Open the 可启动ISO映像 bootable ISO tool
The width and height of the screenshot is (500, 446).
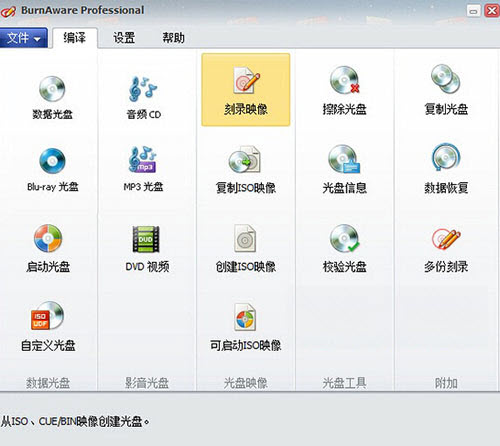(246, 327)
